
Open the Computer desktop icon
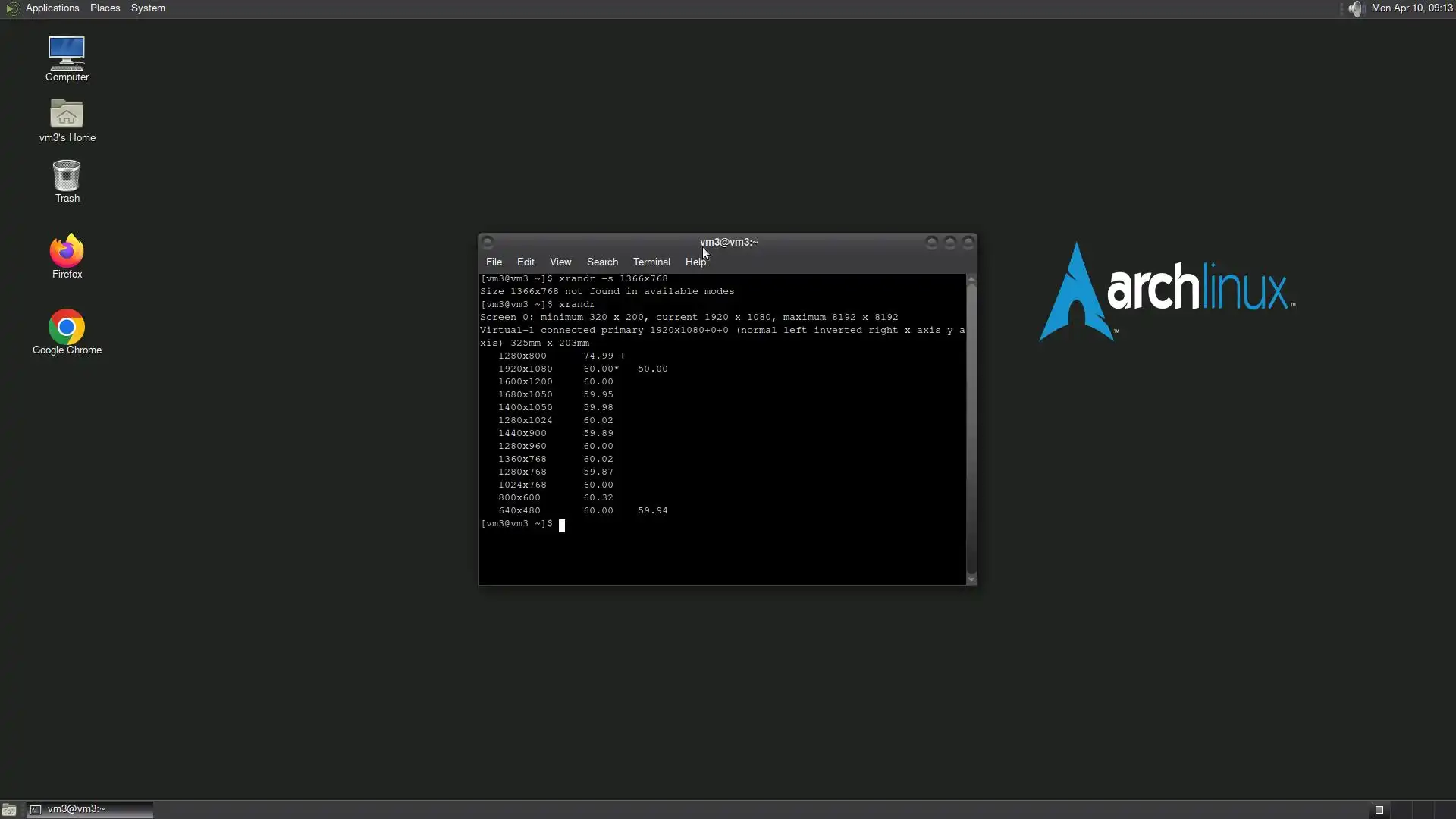coord(67,58)
